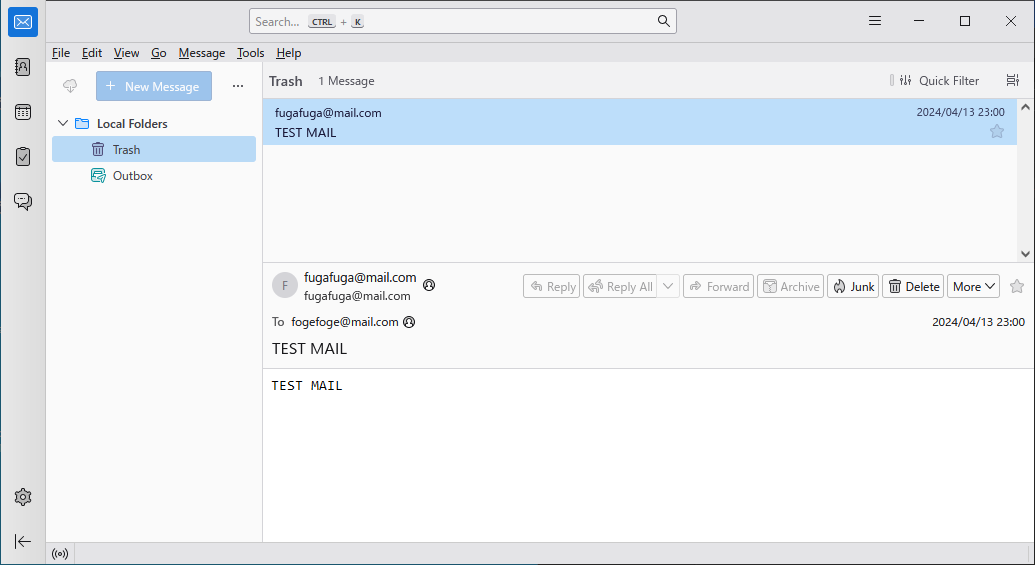This screenshot has height=565, width=1035.
Task: Star the TEST MAIL message in list
Action: click(997, 131)
